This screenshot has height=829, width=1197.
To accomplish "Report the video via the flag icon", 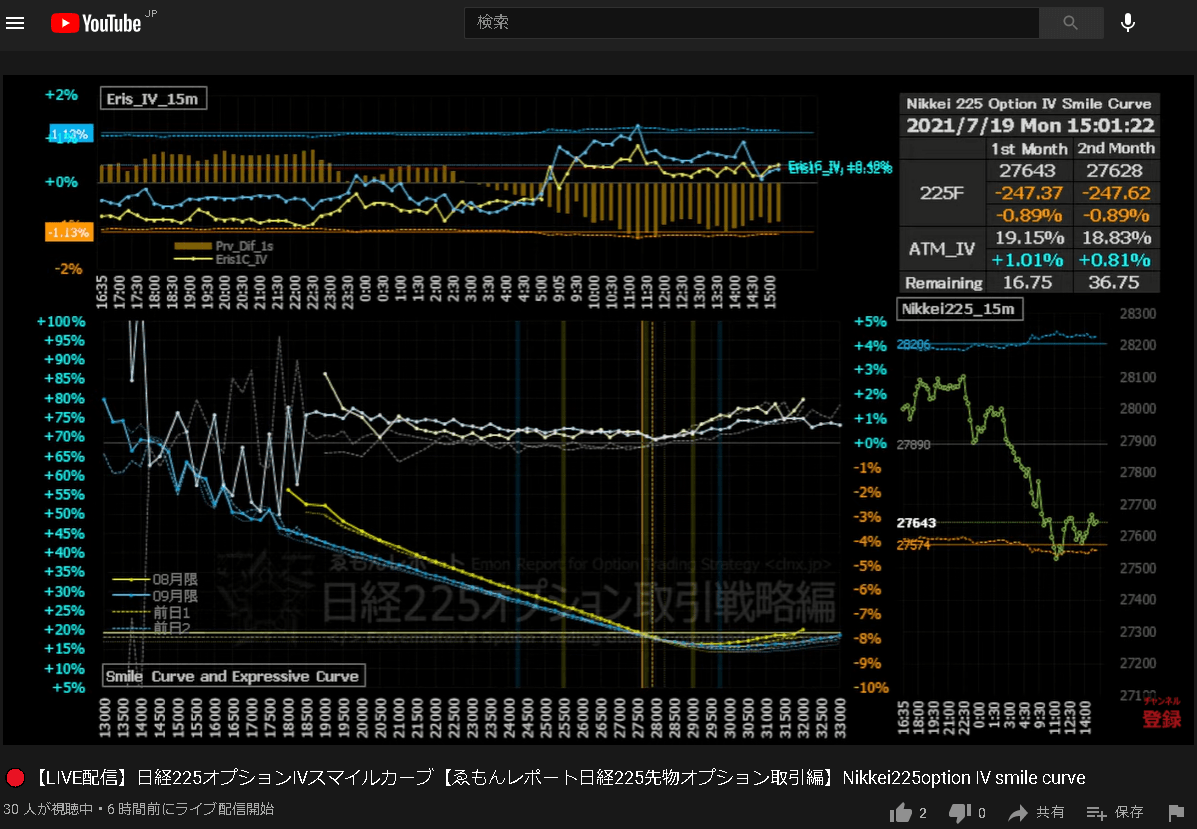I will click(1177, 812).
